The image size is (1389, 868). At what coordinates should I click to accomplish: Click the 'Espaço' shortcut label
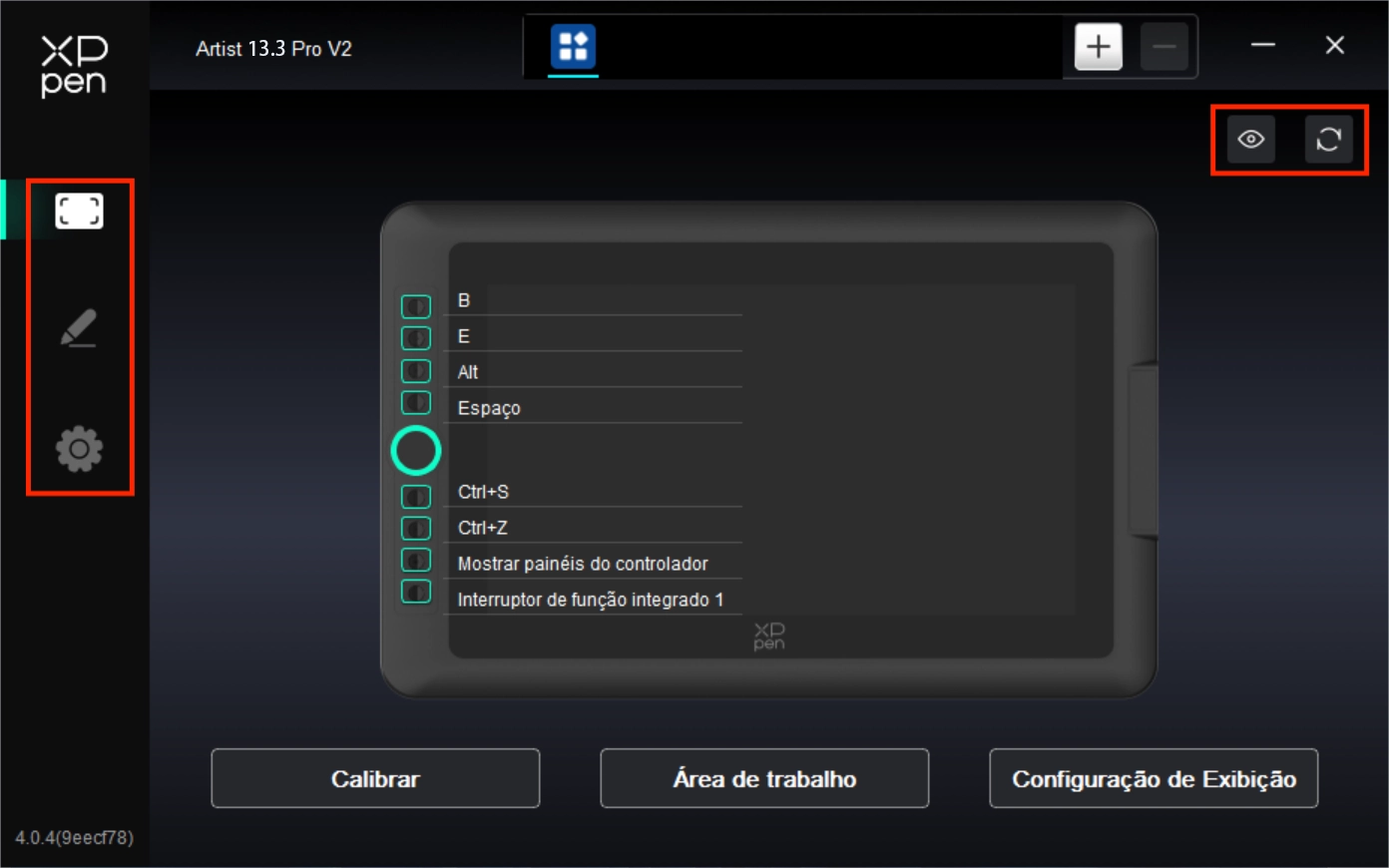[x=489, y=408]
